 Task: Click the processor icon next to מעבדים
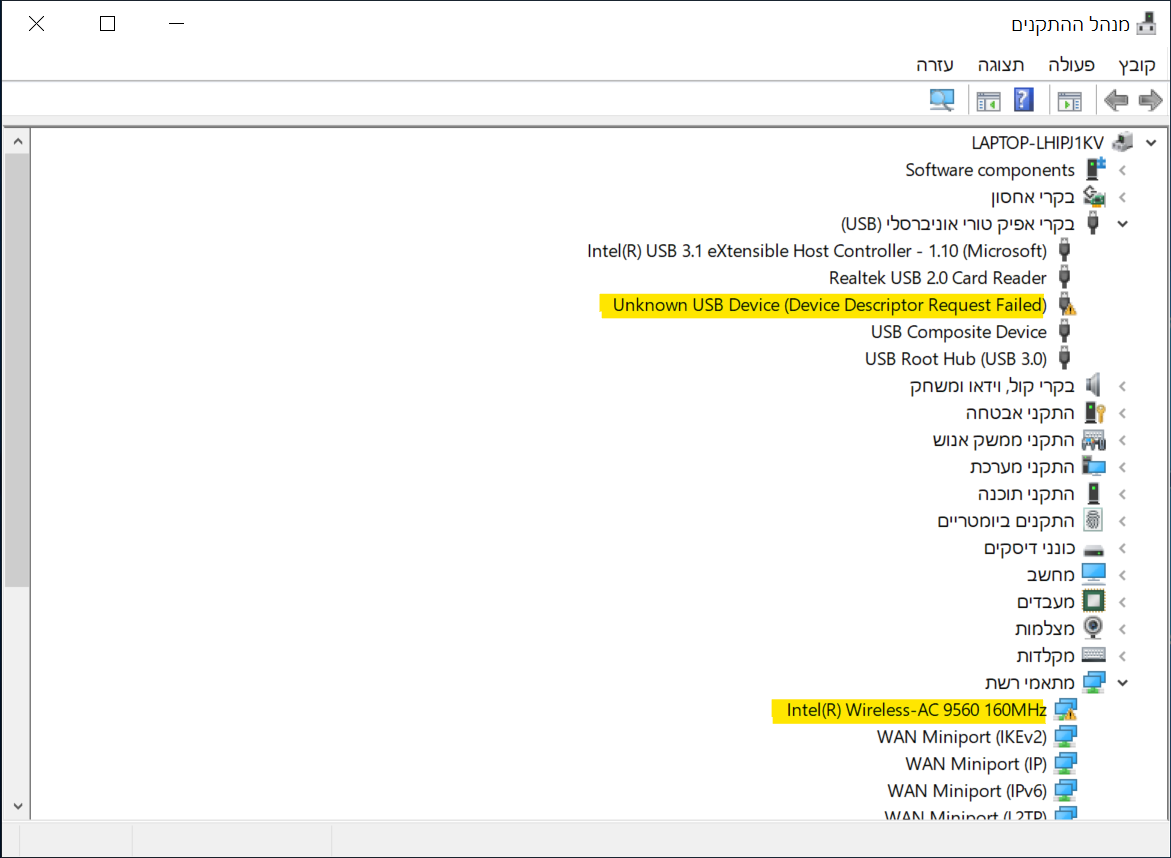point(1093,600)
